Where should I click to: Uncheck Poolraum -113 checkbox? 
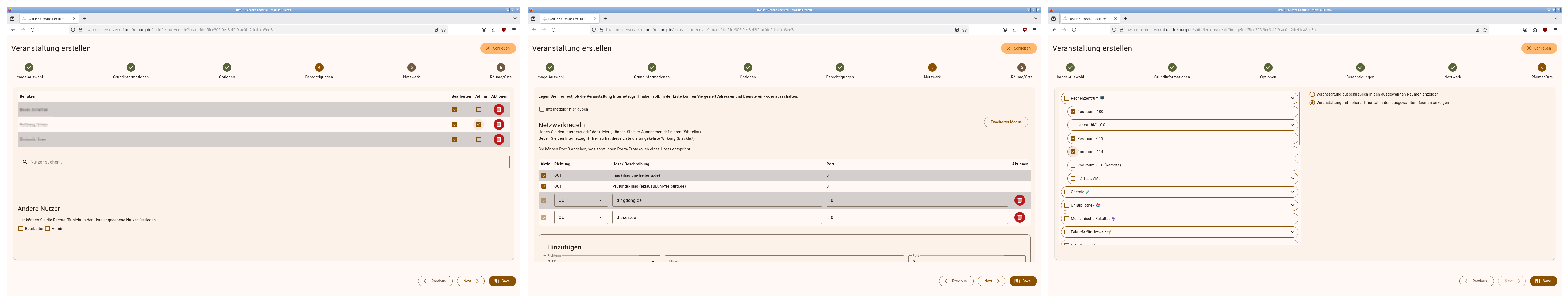click(1073, 138)
